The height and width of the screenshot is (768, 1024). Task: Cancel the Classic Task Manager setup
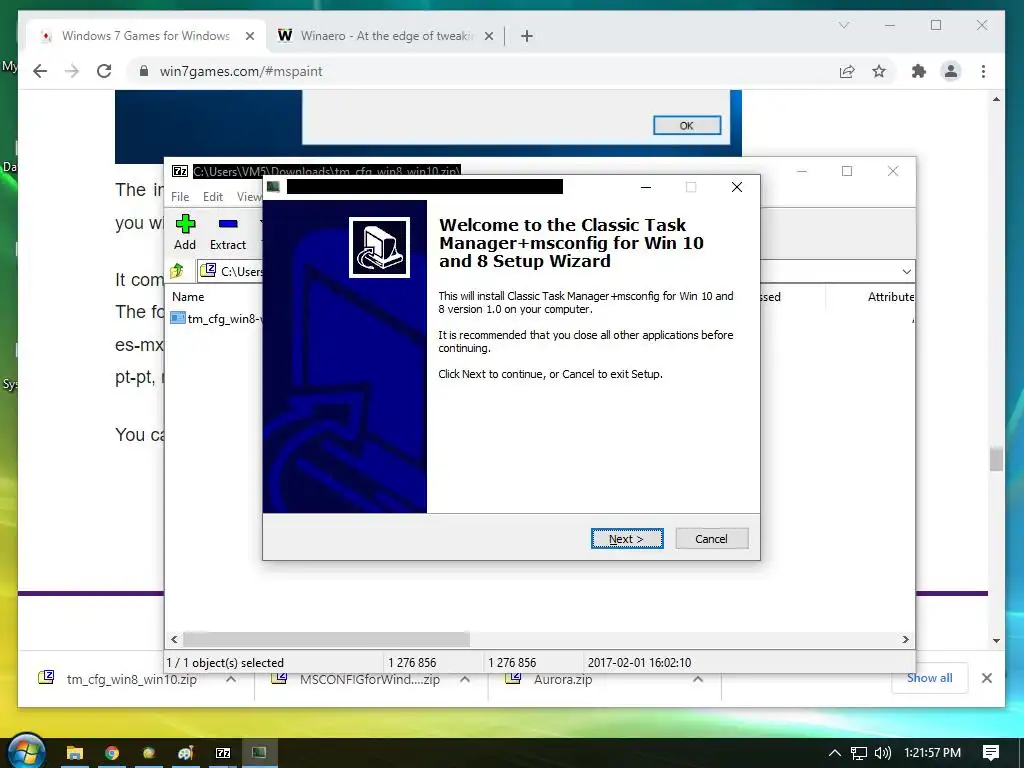(711, 539)
